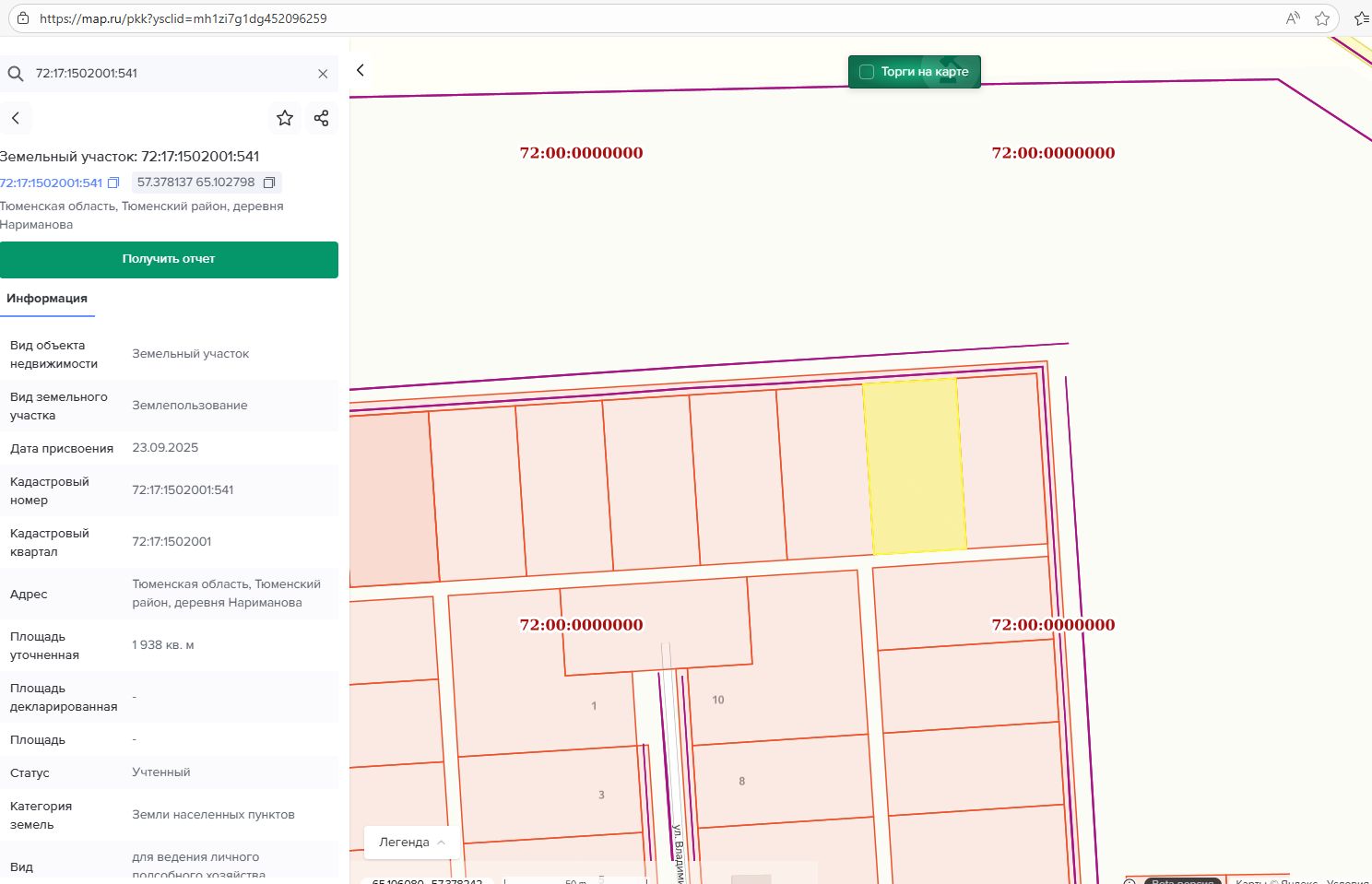
Task: Enable the Торги на карте checkbox
Action: point(867,72)
